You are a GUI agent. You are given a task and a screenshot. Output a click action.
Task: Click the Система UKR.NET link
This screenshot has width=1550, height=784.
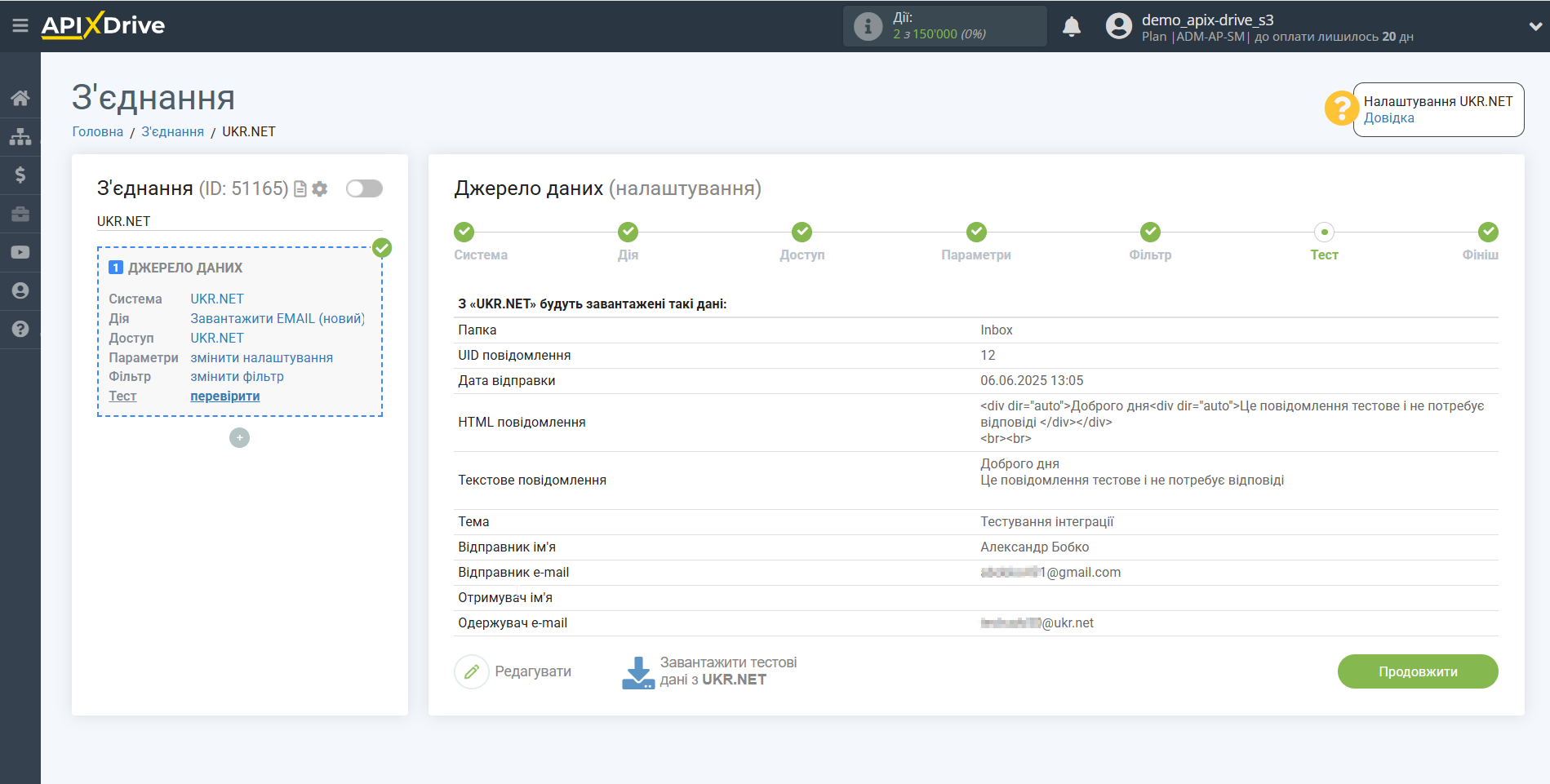coord(217,299)
